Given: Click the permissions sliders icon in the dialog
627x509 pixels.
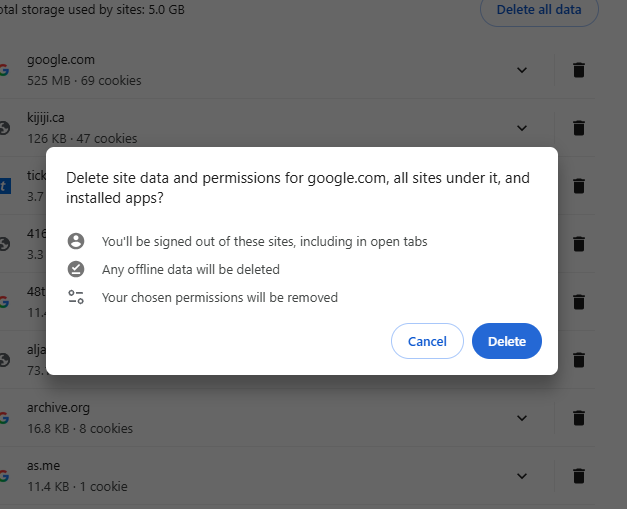Looking at the screenshot, I should (76, 297).
